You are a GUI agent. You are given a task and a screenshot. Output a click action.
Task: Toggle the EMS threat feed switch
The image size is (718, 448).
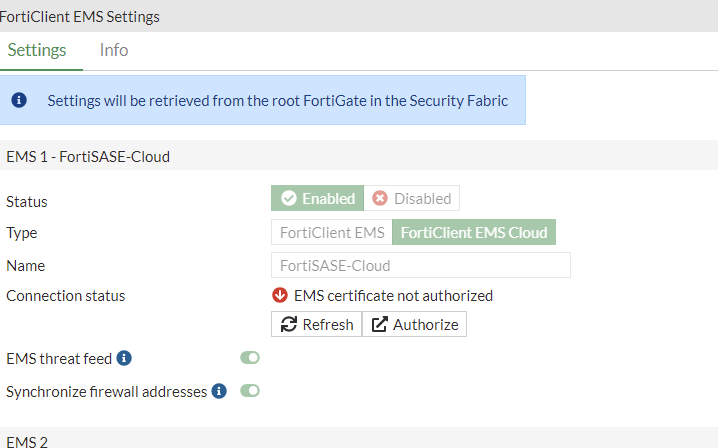point(250,358)
